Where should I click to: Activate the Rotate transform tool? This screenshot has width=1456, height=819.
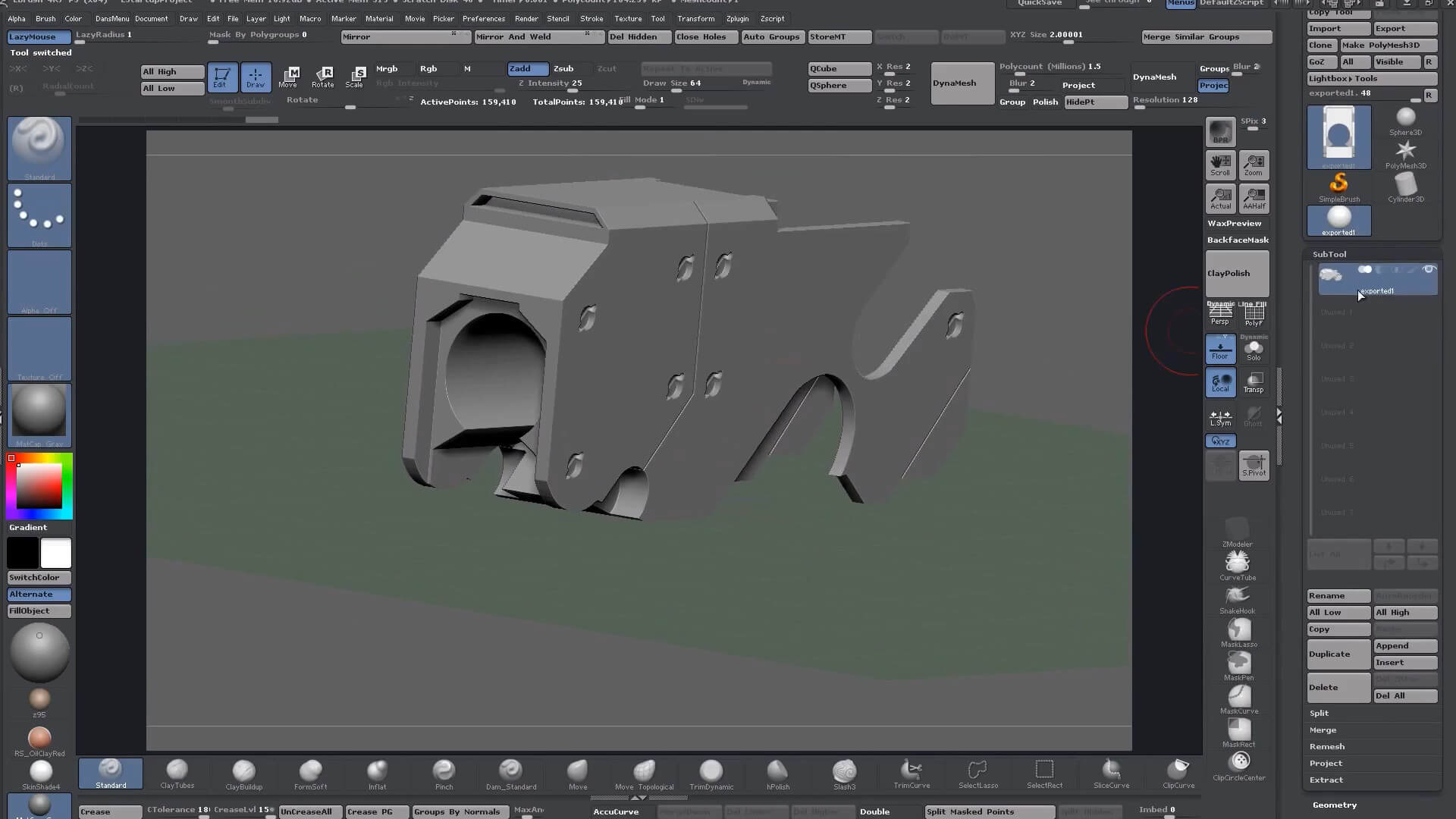pyautogui.click(x=322, y=77)
